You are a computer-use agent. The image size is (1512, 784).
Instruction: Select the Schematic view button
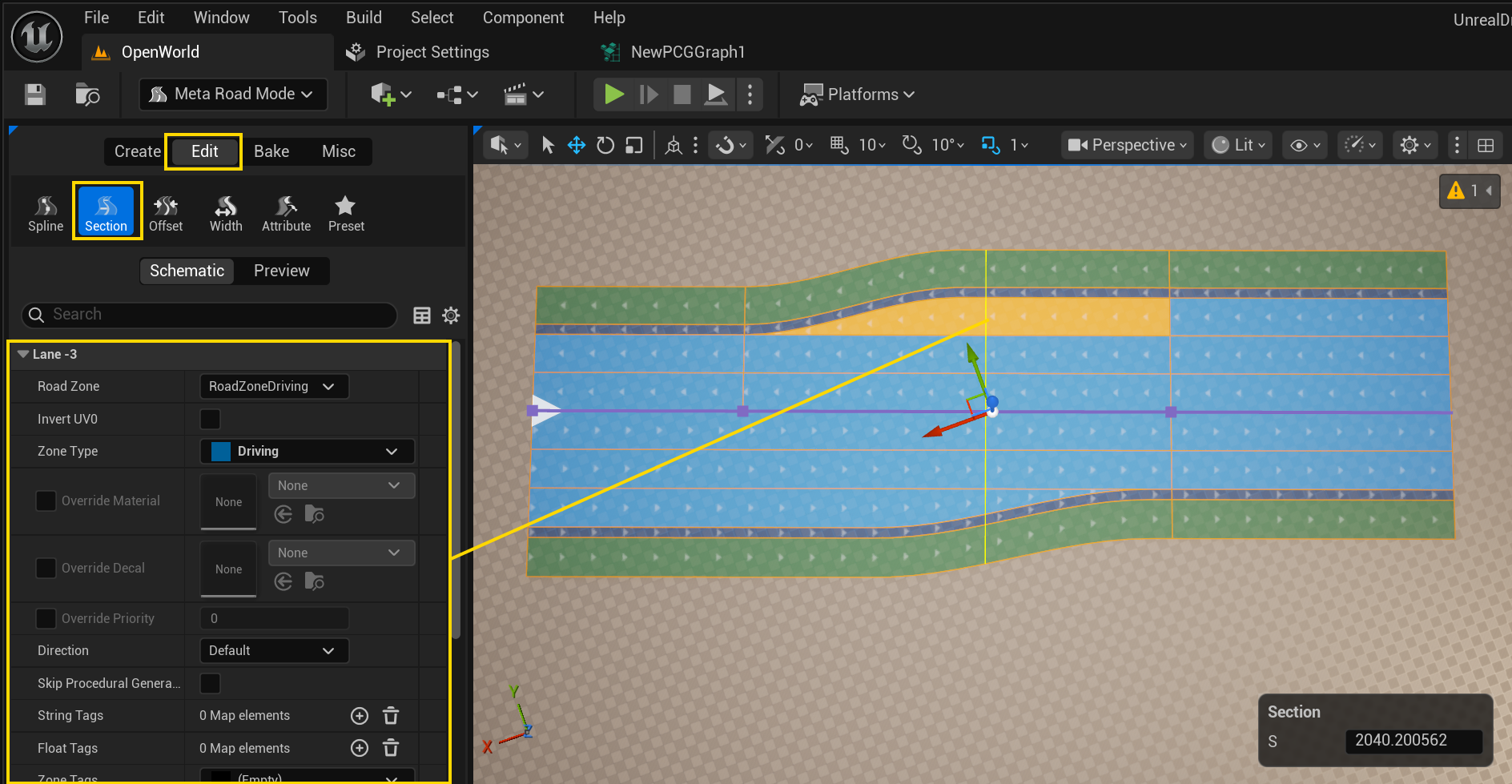pos(187,271)
